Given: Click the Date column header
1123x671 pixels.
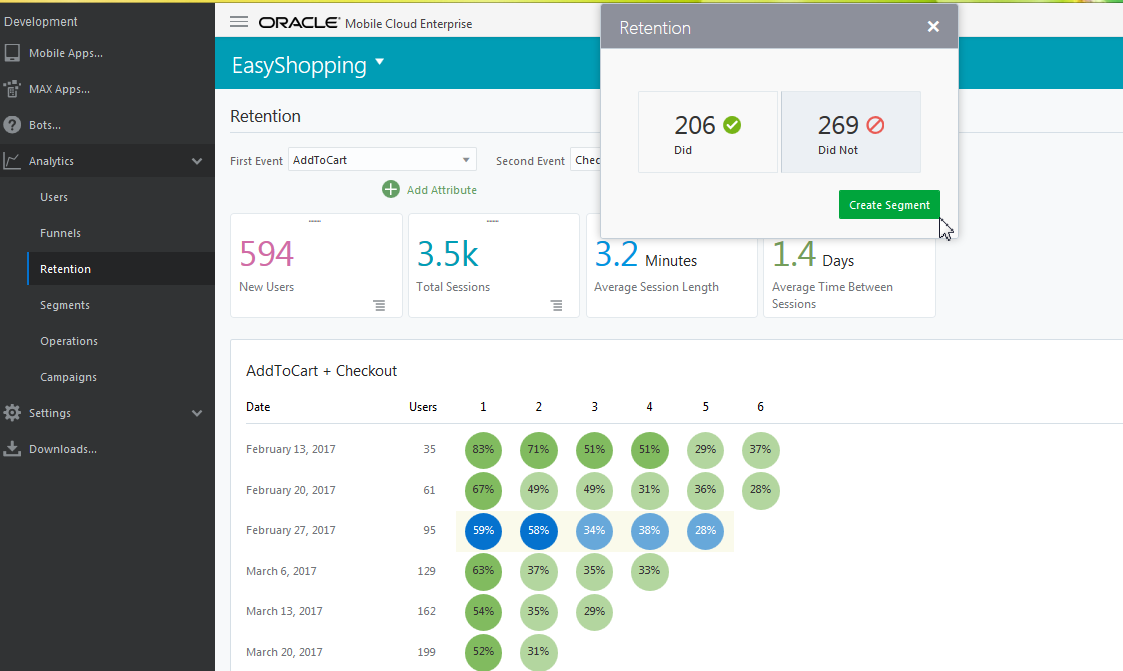Looking at the screenshot, I should 258,407.
